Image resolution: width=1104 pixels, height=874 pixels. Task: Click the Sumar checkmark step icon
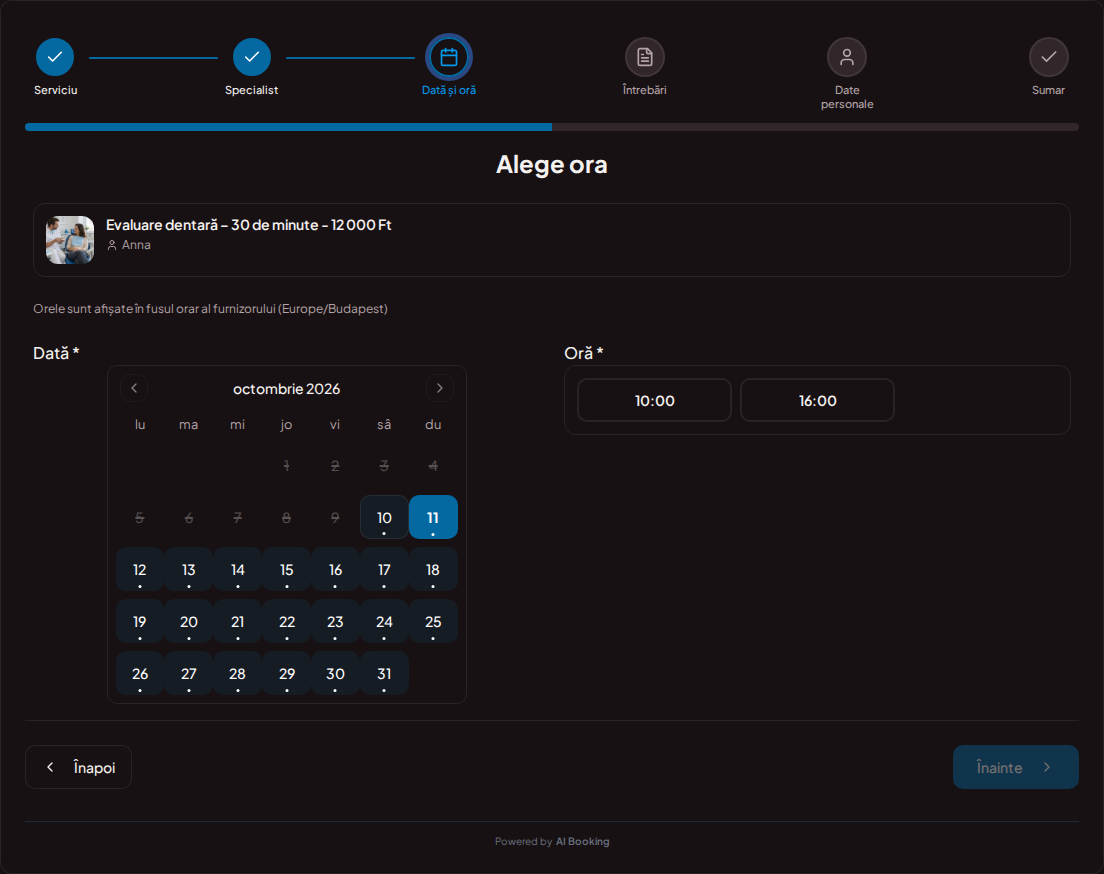pyautogui.click(x=1048, y=57)
